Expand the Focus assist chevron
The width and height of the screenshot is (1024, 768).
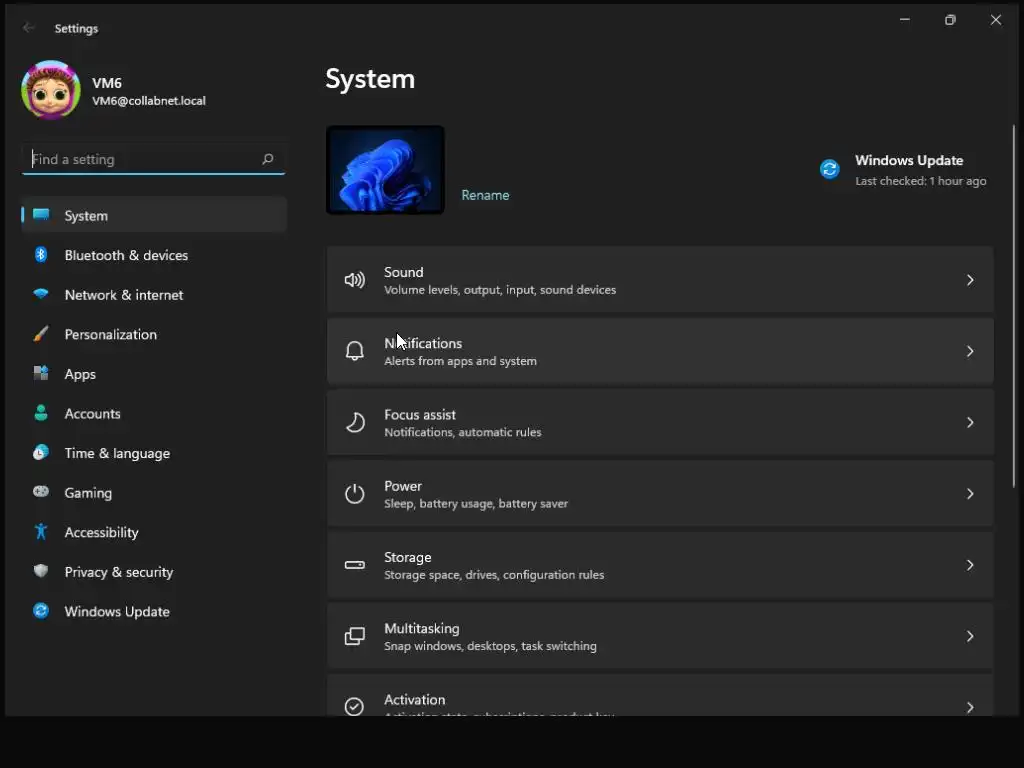click(969, 423)
